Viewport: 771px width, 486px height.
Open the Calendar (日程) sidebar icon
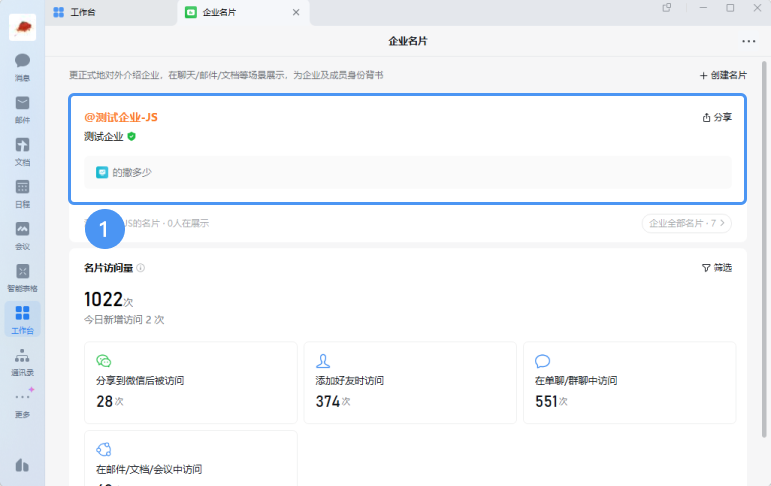click(x=22, y=193)
